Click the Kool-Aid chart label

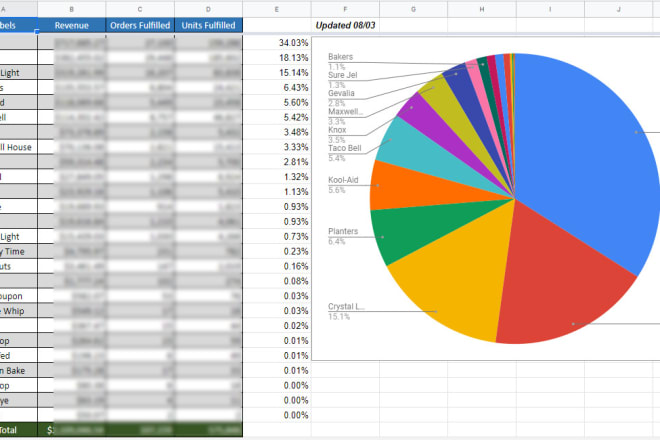[343, 180]
